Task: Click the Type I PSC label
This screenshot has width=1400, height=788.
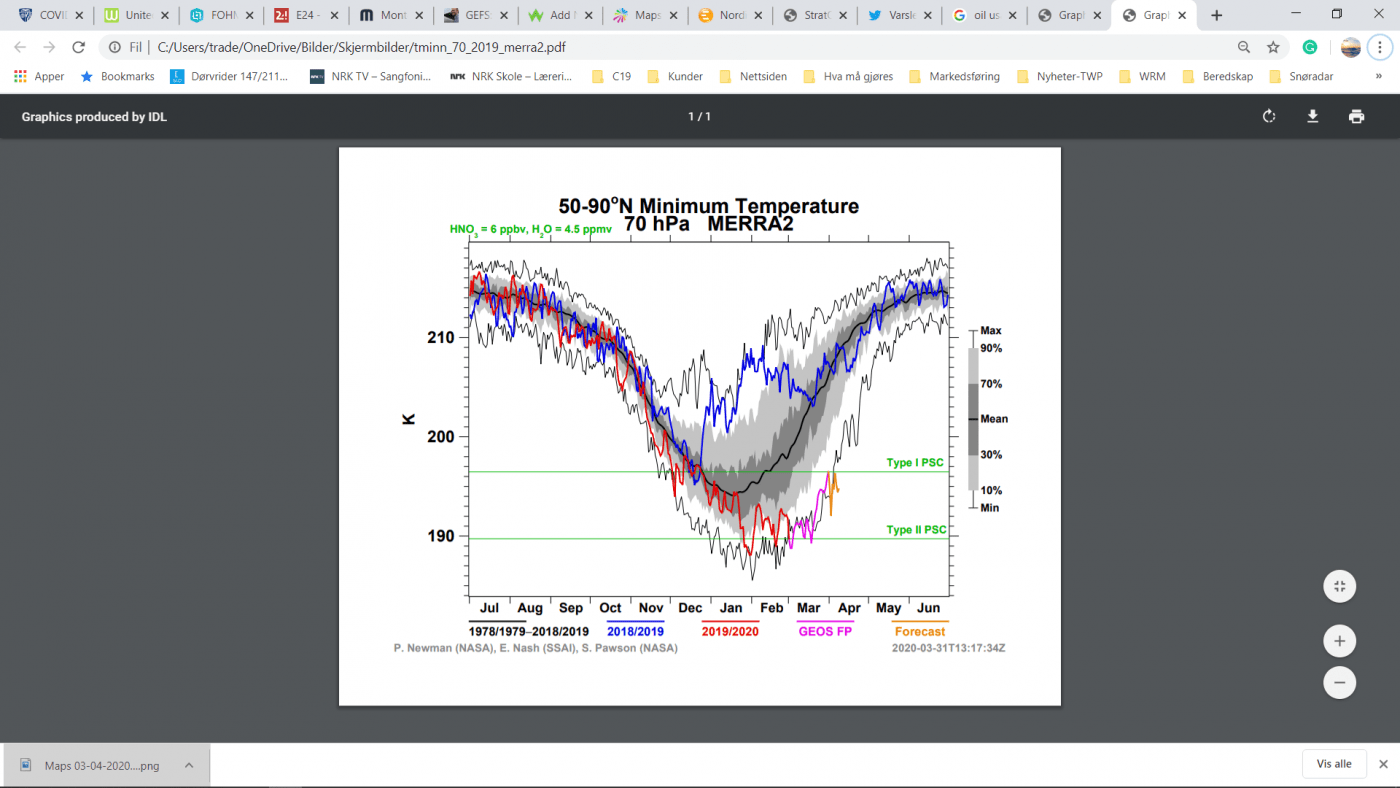Action: tap(915, 463)
